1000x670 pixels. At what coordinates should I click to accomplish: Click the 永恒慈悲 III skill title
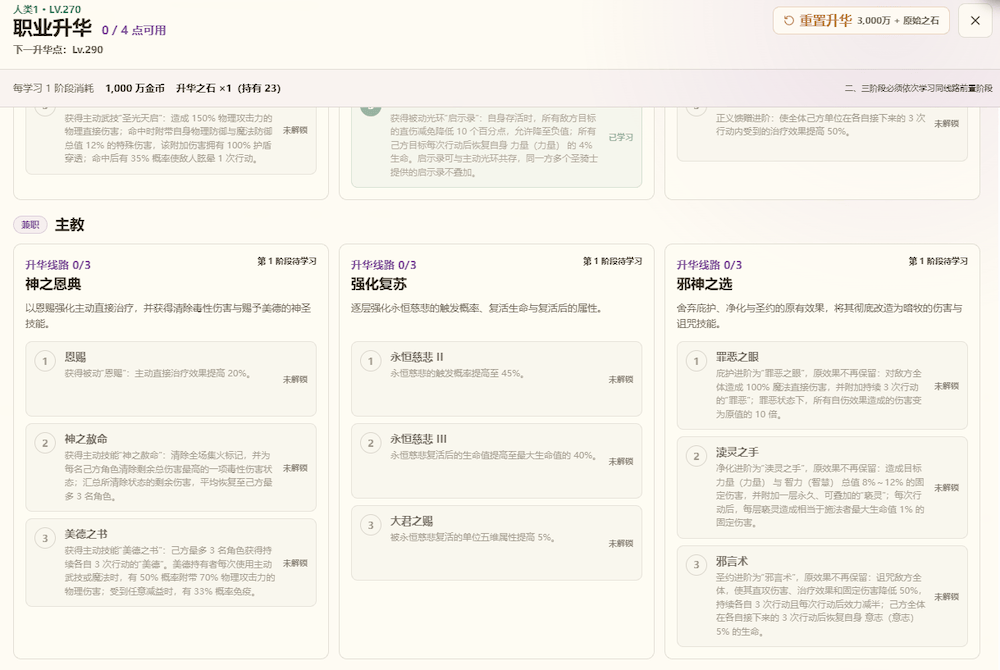point(418,439)
